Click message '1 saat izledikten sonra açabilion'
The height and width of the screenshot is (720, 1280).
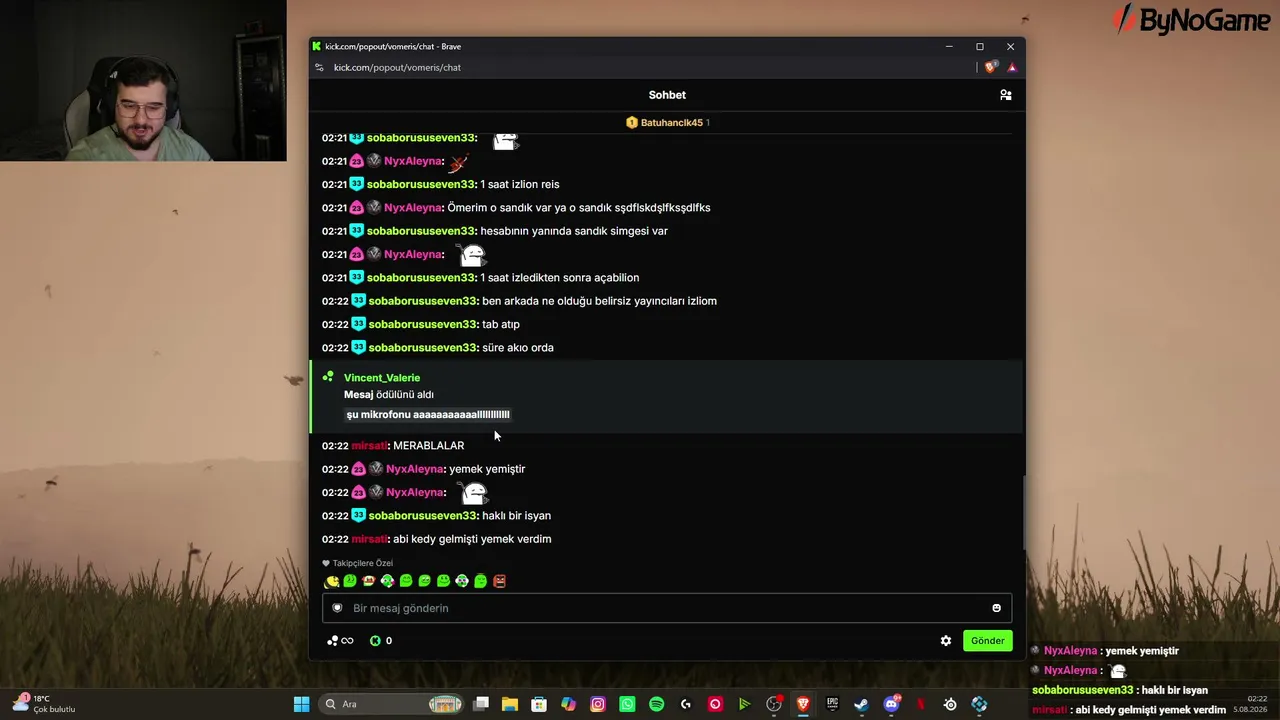point(560,278)
